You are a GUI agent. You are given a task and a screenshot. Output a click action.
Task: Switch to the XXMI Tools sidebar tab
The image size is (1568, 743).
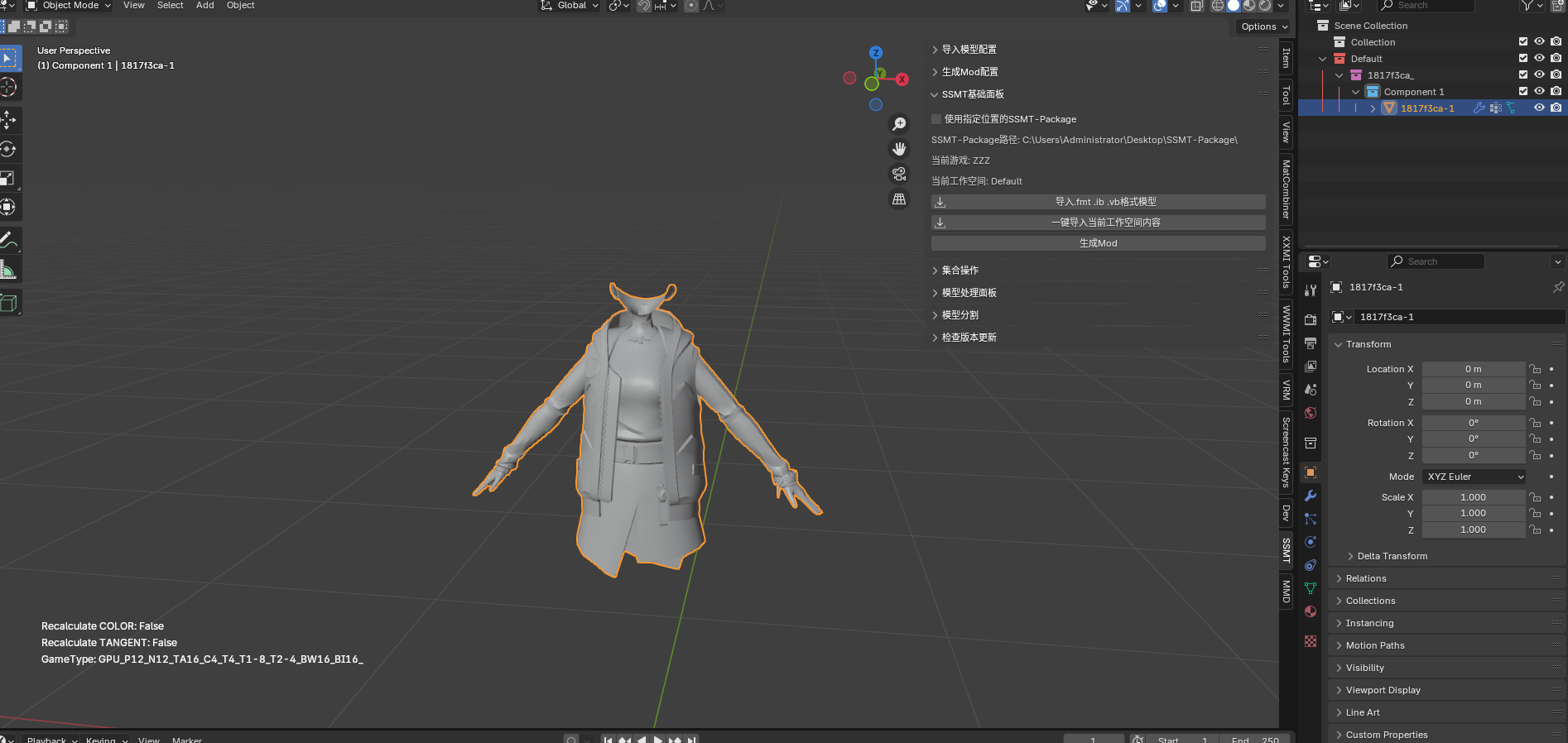click(1286, 261)
